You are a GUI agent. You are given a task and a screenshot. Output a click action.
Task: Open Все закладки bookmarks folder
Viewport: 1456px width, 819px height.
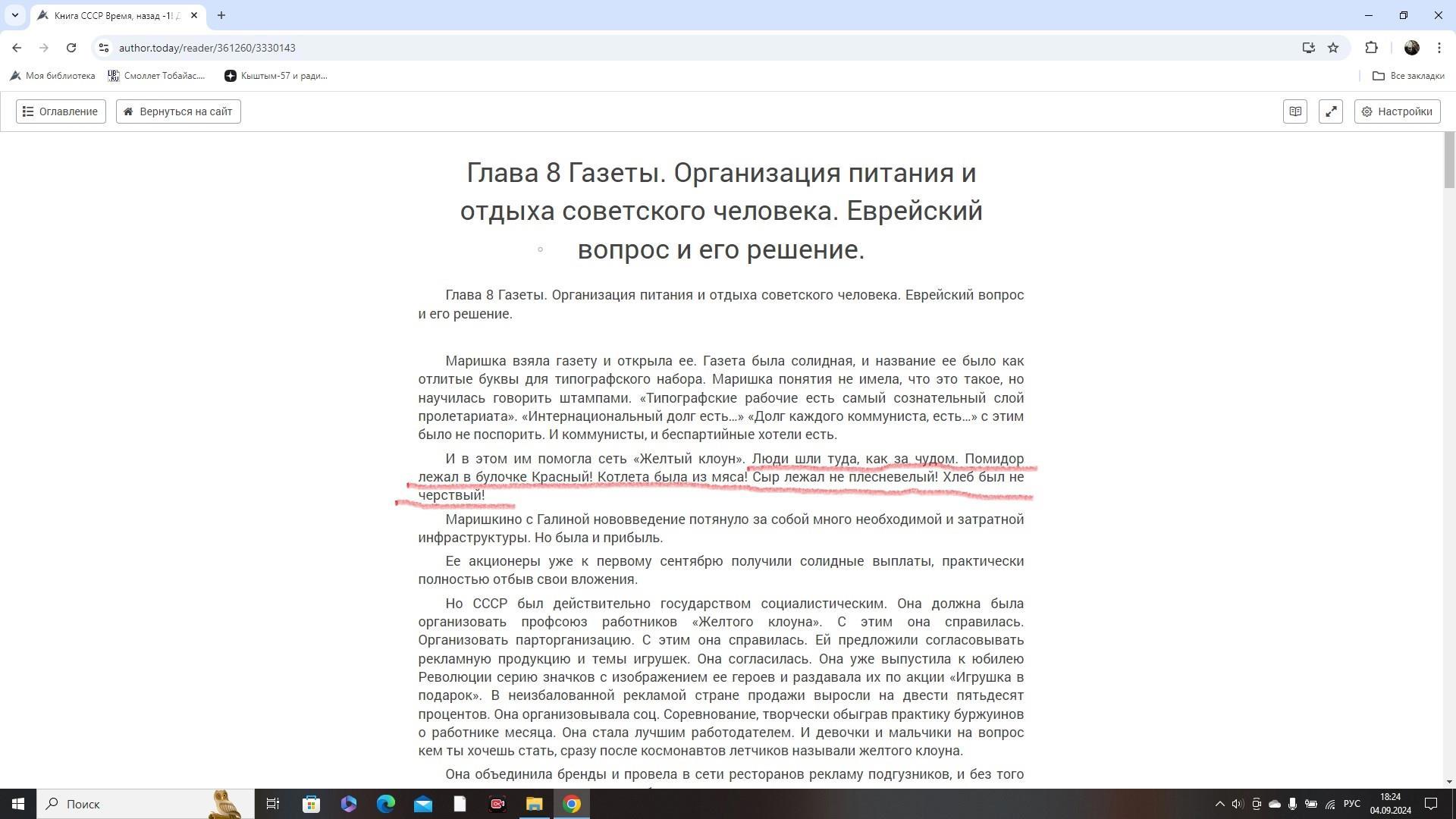[1408, 76]
